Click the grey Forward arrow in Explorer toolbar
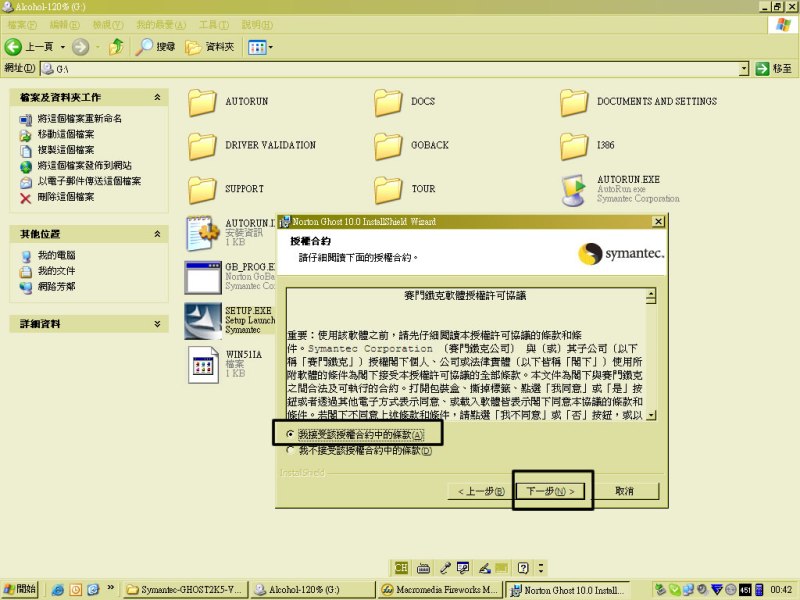Viewport: 800px width, 600px height. tap(80, 47)
